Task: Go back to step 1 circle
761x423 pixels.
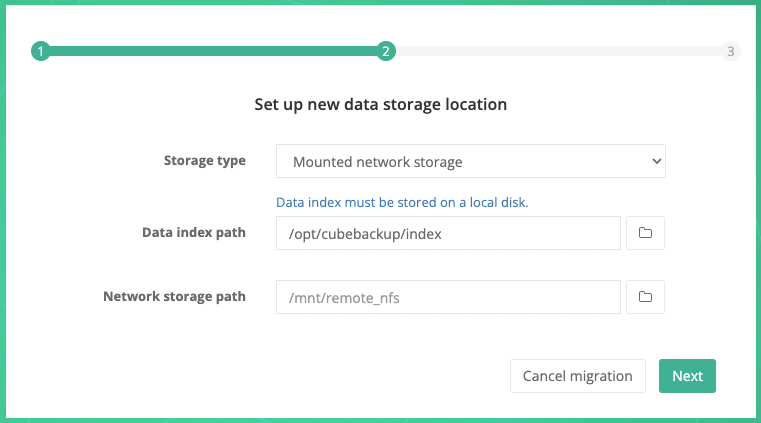Action: pyautogui.click(x=40, y=51)
